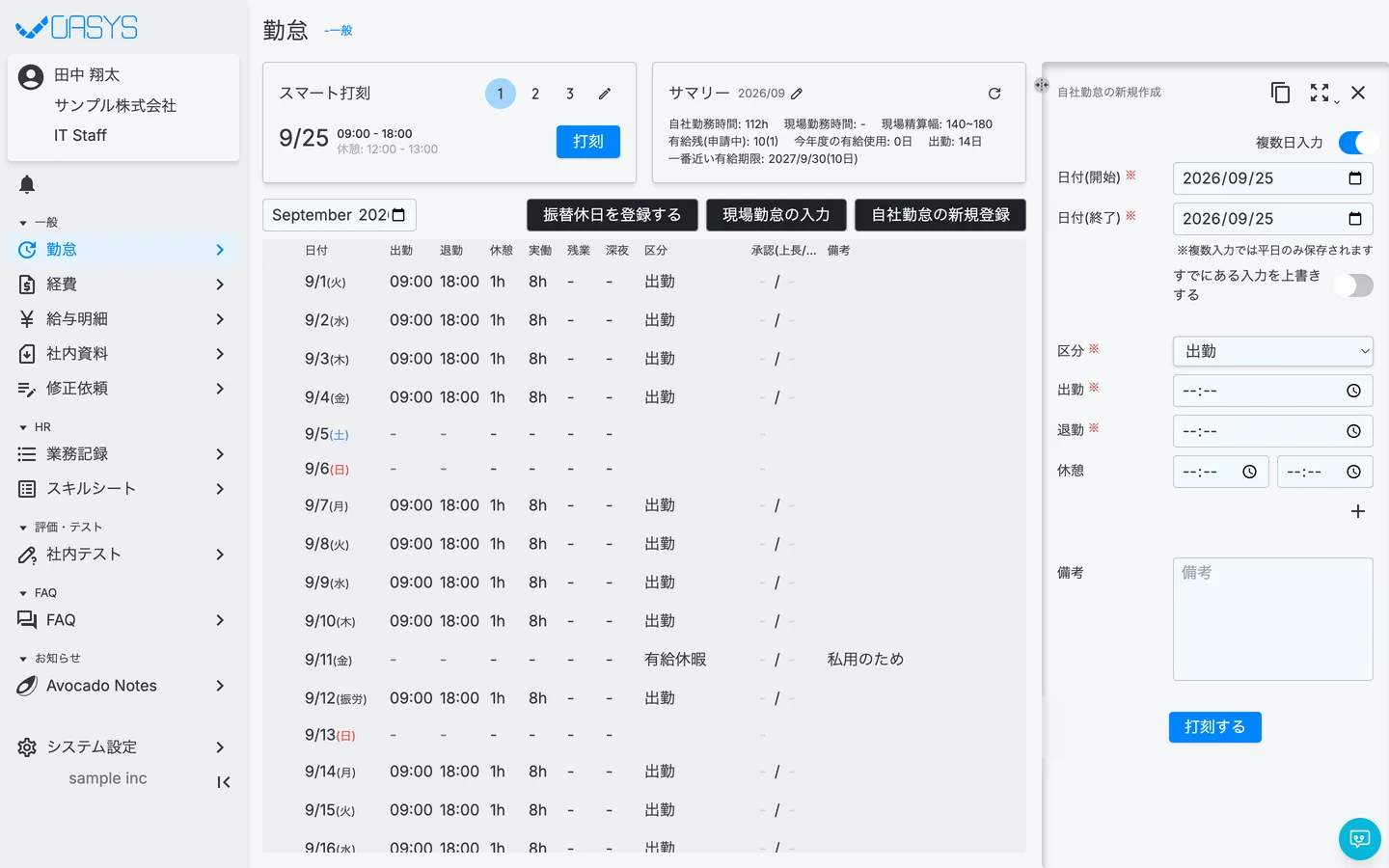
Task: Open the chat support widget
Action: tap(1360, 839)
